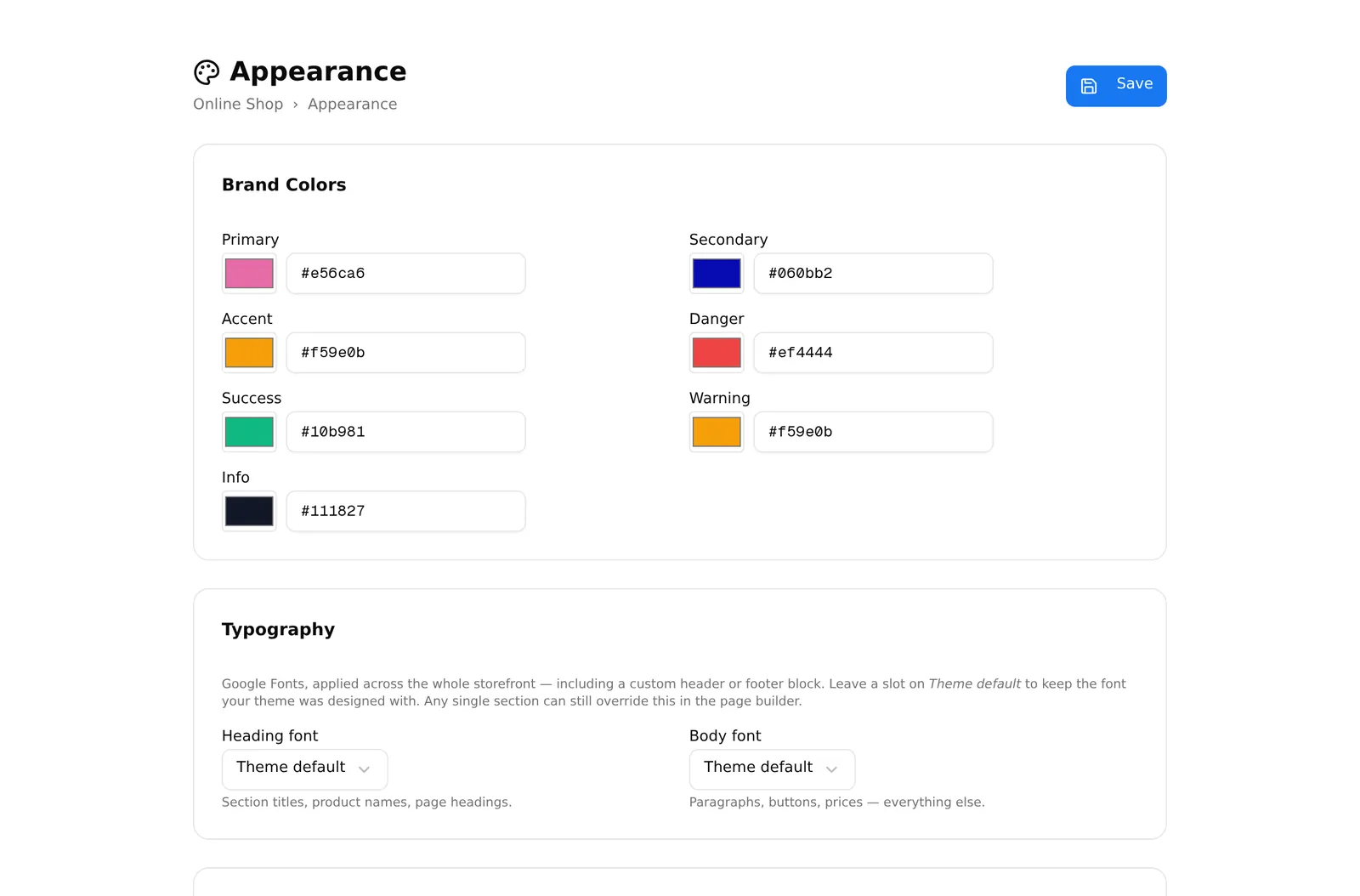1360x896 pixels.
Task: Edit the Danger hex field #ef4444
Action: point(874,353)
